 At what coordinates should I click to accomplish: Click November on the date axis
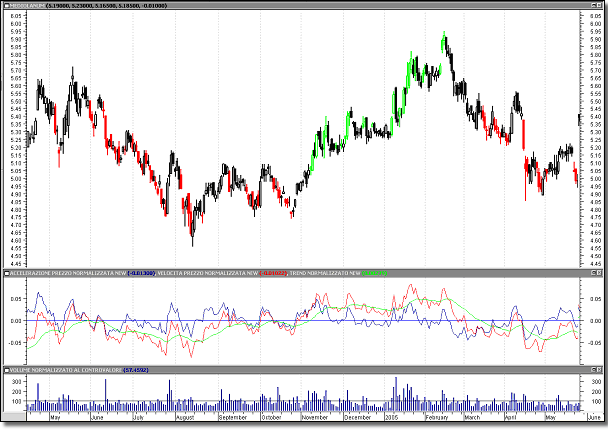coord(315,417)
